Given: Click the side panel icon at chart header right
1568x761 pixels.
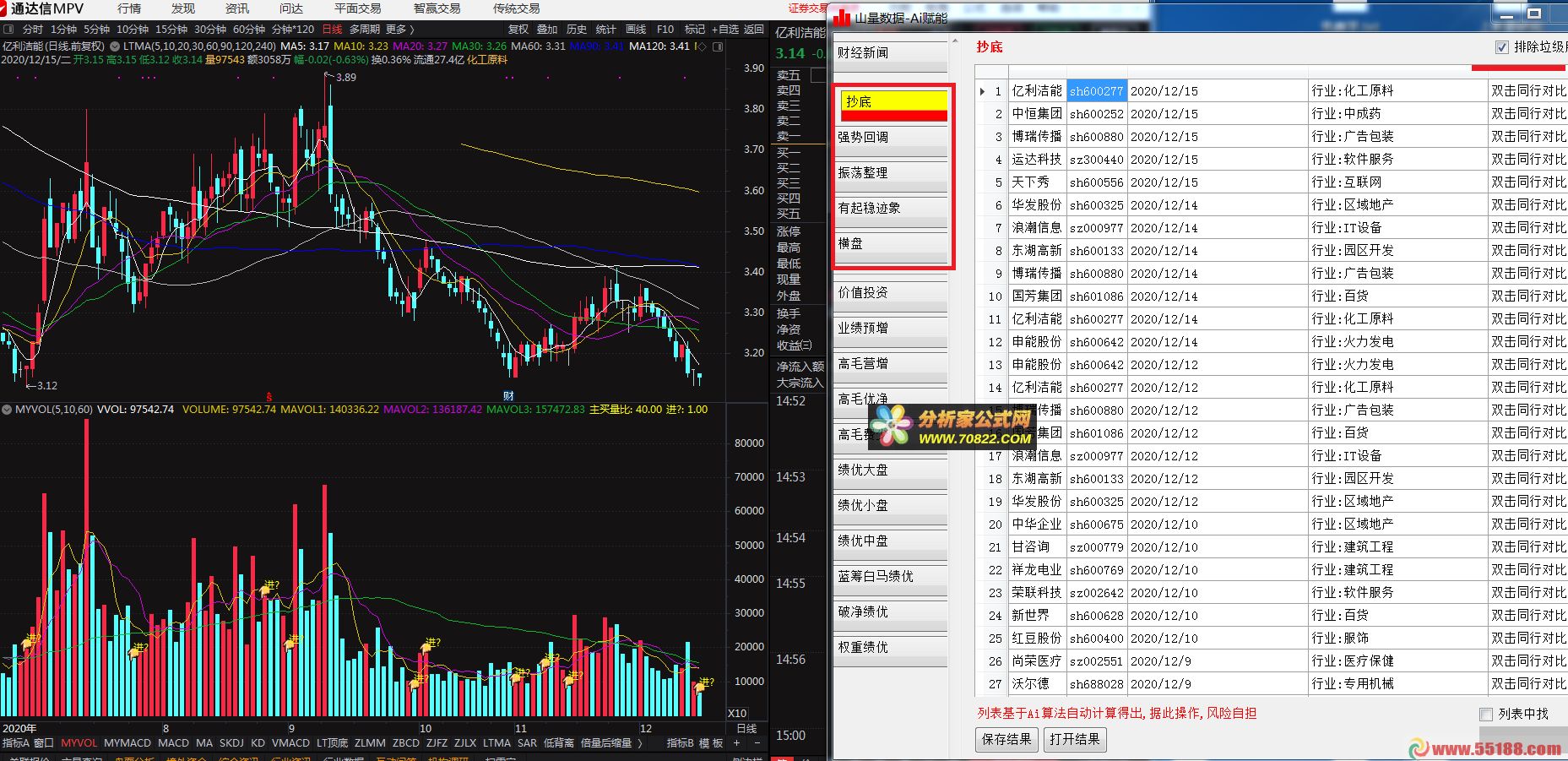Looking at the screenshot, I should [718, 46].
